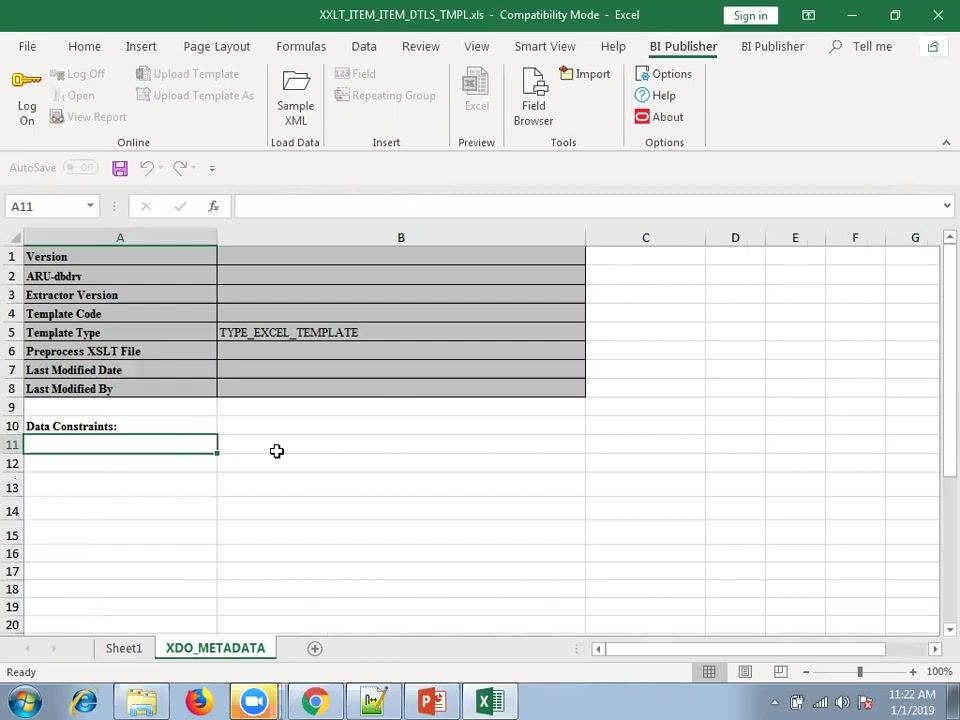Viewport: 960px width, 720px height.
Task: Switch to the Formulas ribbon tab
Action: [x=301, y=47]
